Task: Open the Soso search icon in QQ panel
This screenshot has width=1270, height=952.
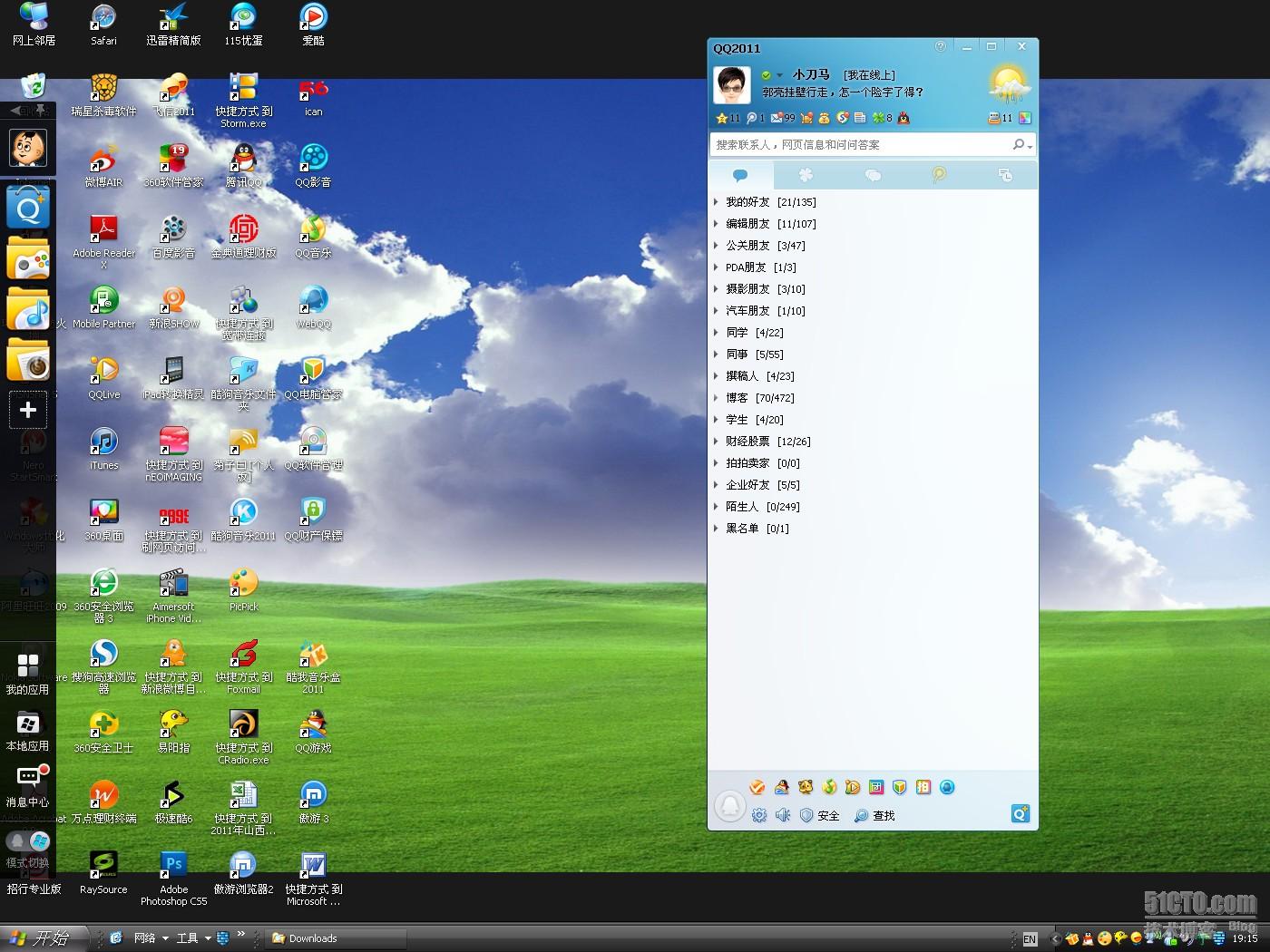Action: tap(843, 118)
